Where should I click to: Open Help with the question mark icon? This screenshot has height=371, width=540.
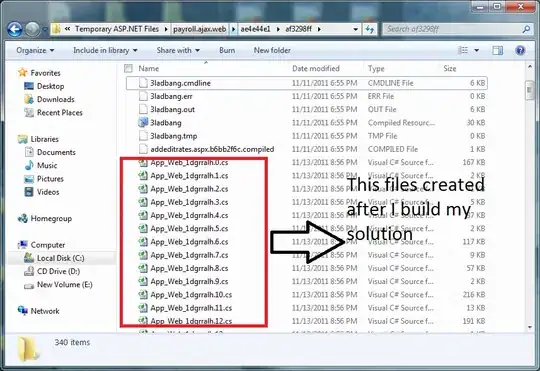tap(520, 50)
